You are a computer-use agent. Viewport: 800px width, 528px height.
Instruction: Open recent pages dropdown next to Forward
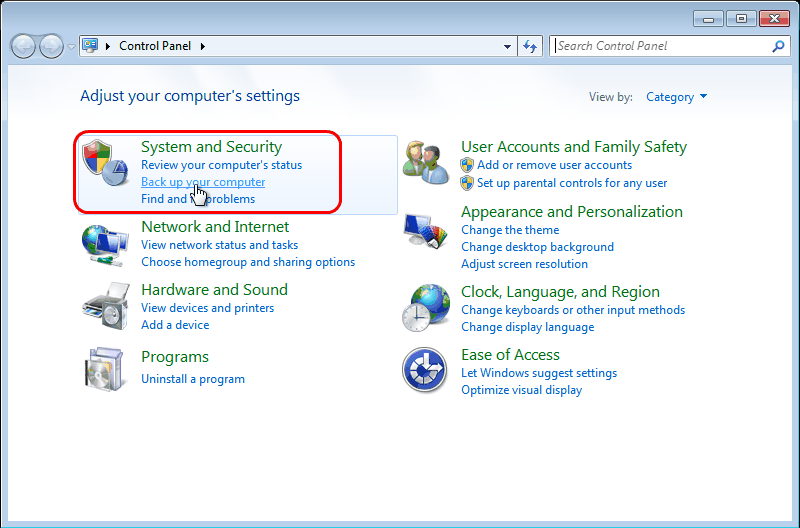click(71, 46)
